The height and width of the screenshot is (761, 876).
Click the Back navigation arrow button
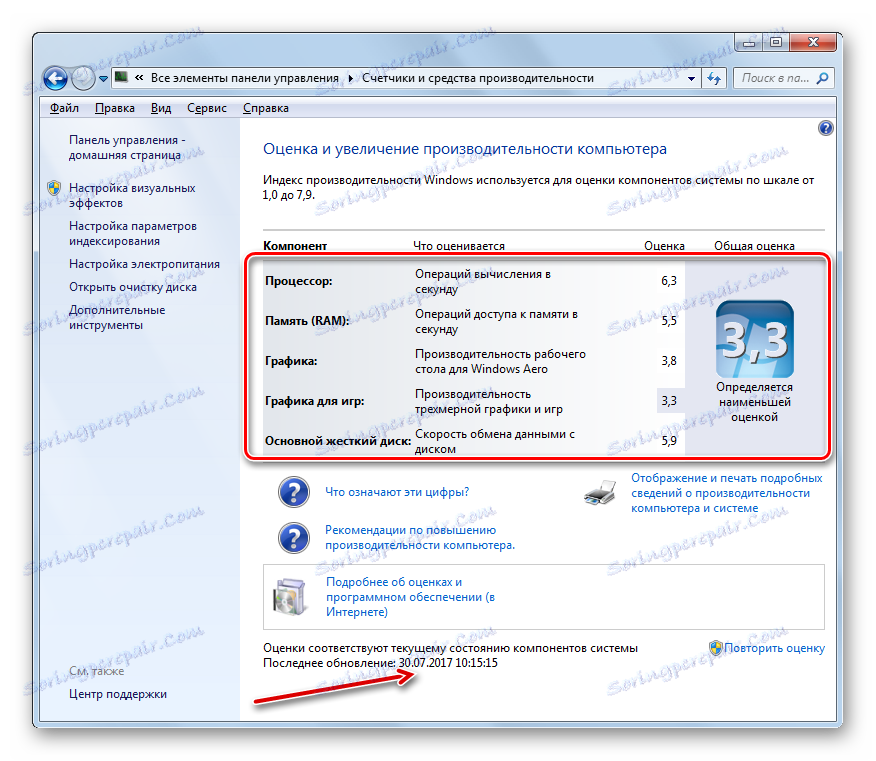click(55, 78)
